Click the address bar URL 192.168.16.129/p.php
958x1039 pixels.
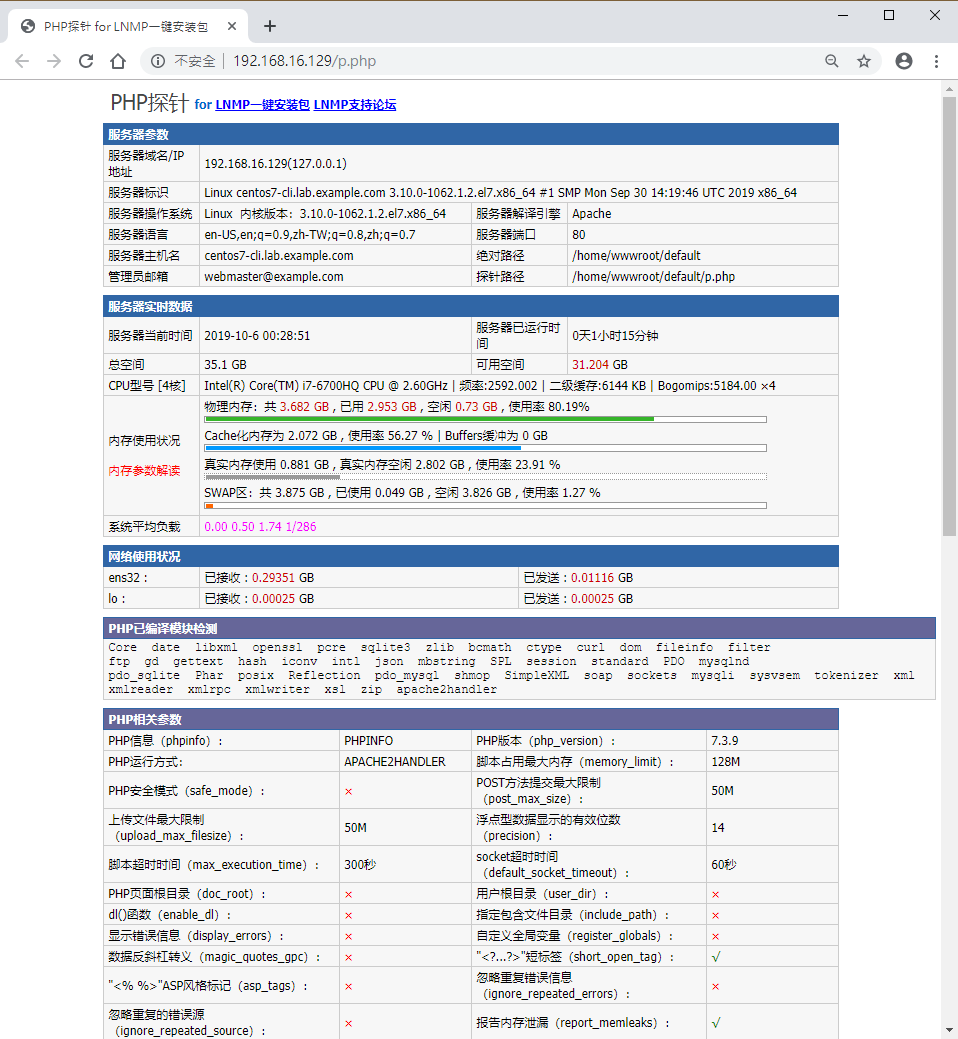304,61
